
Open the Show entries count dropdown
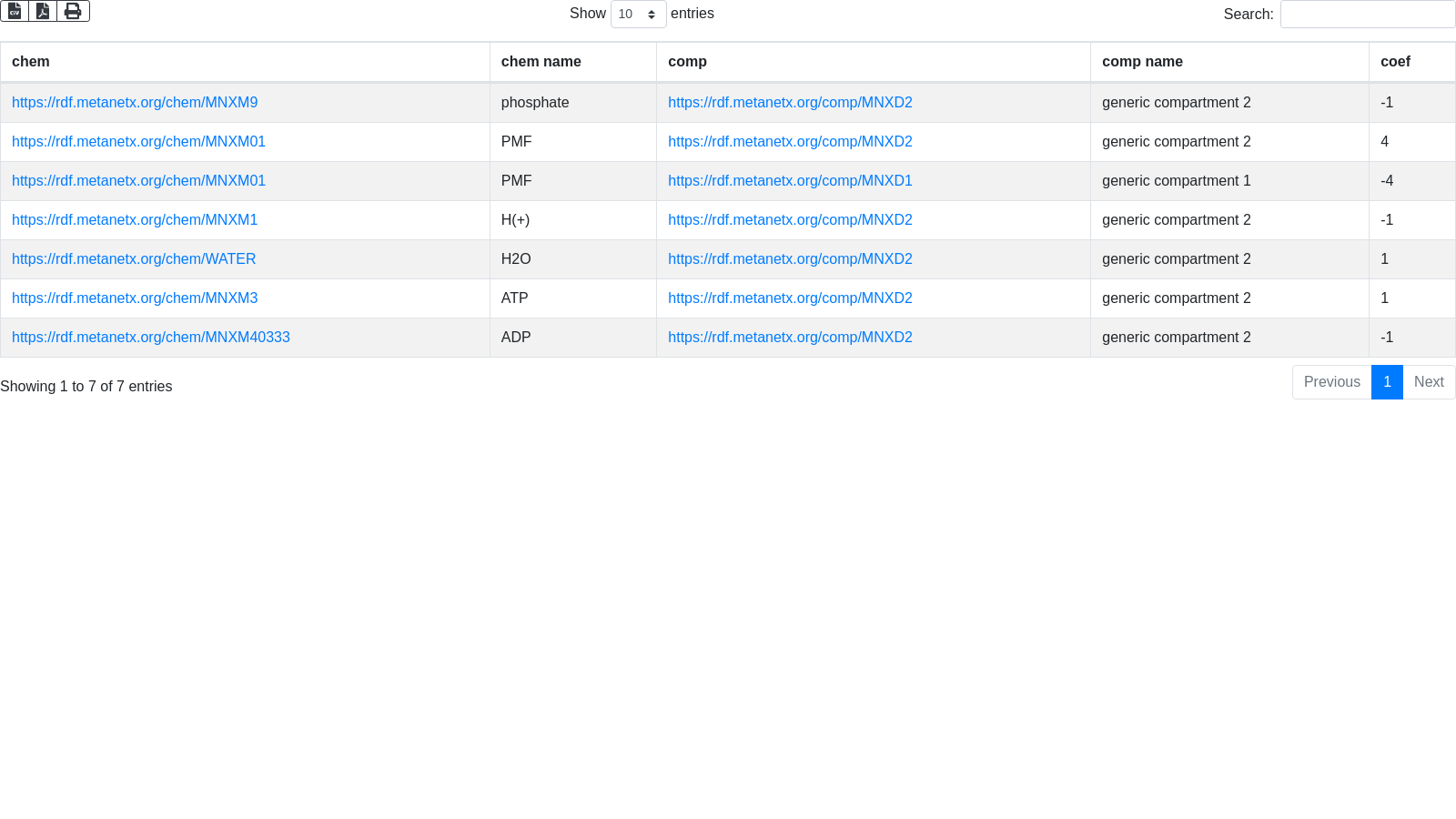[638, 15]
